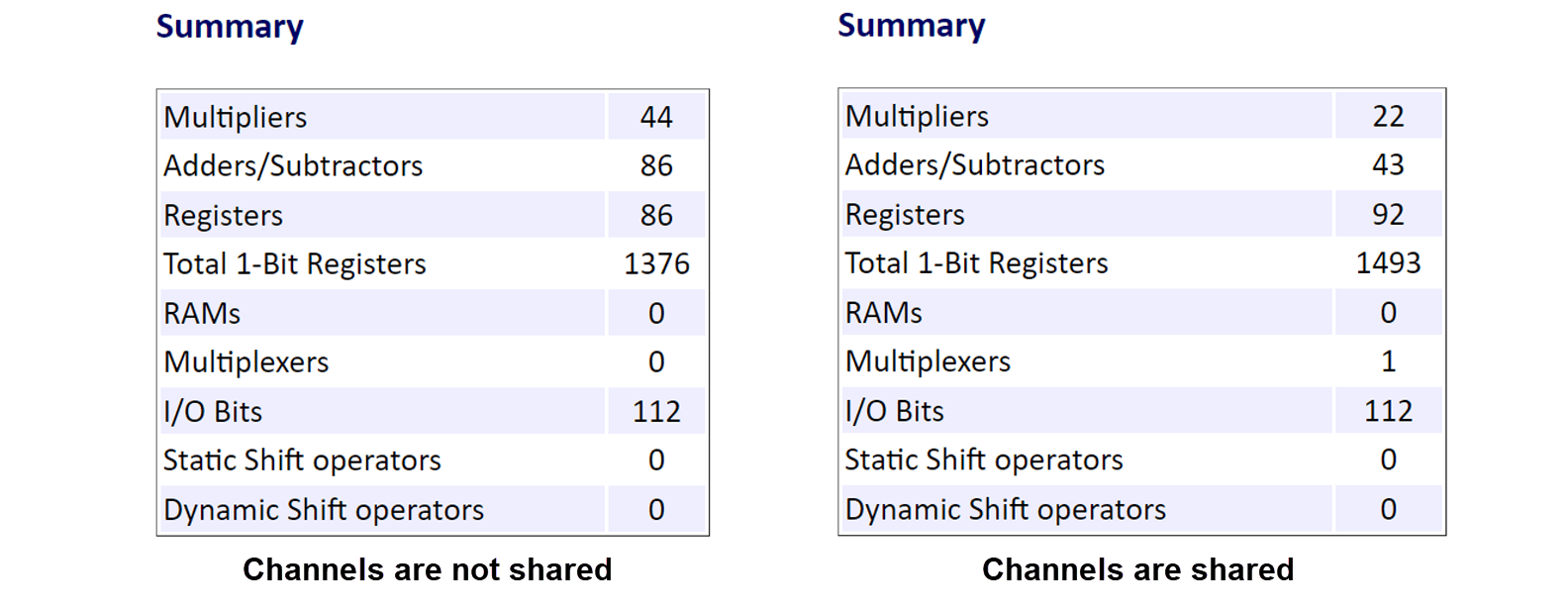Select Multiplexers label in the shared table
Viewport: 1568px width, 612px height.
coord(928,361)
